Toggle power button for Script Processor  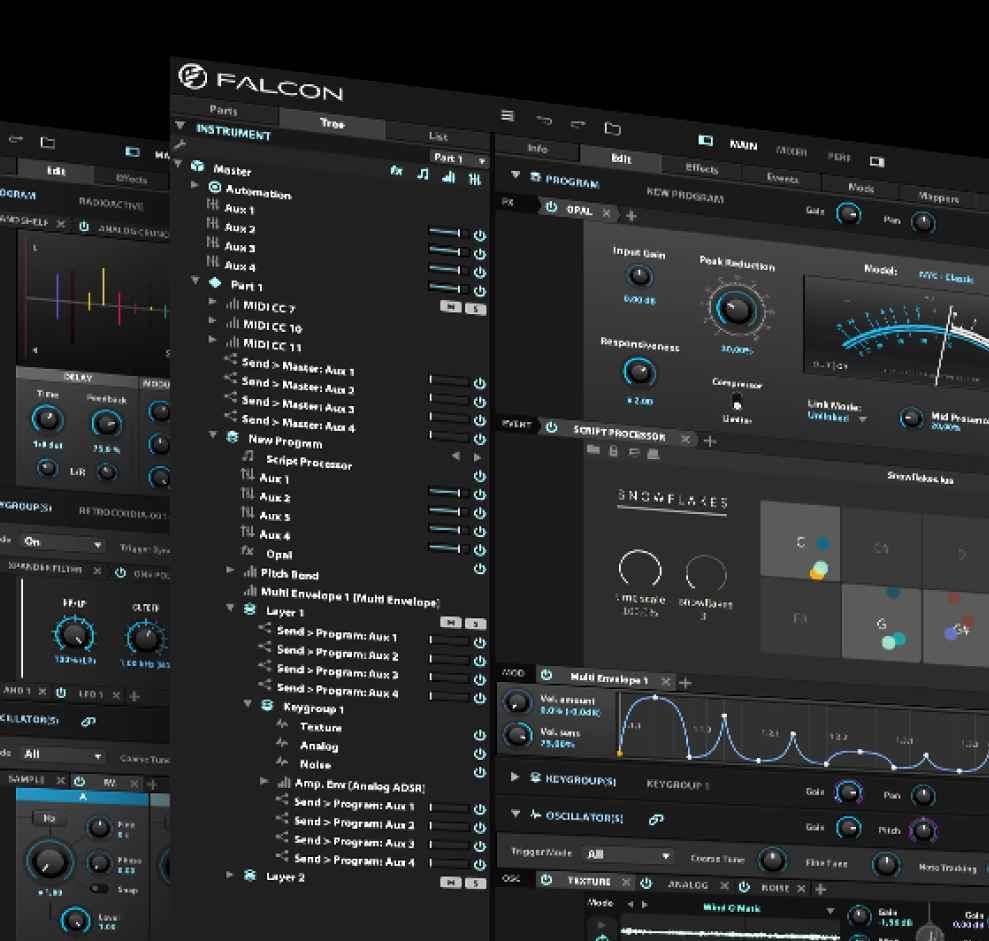(551, 428)
